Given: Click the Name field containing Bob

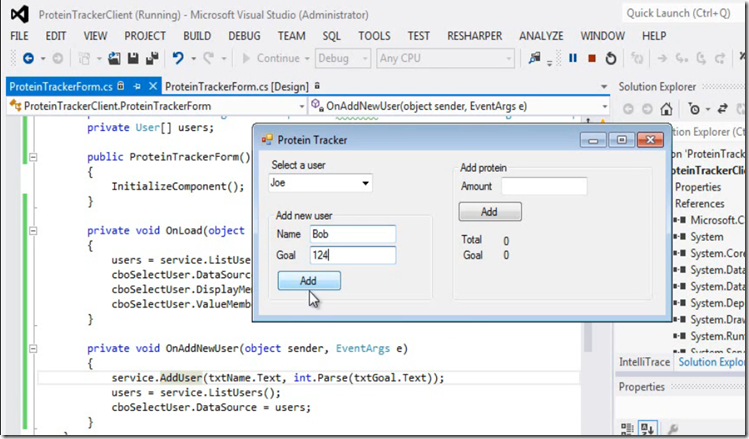Looking at the screenshot, I should click(x=353, y=234).
